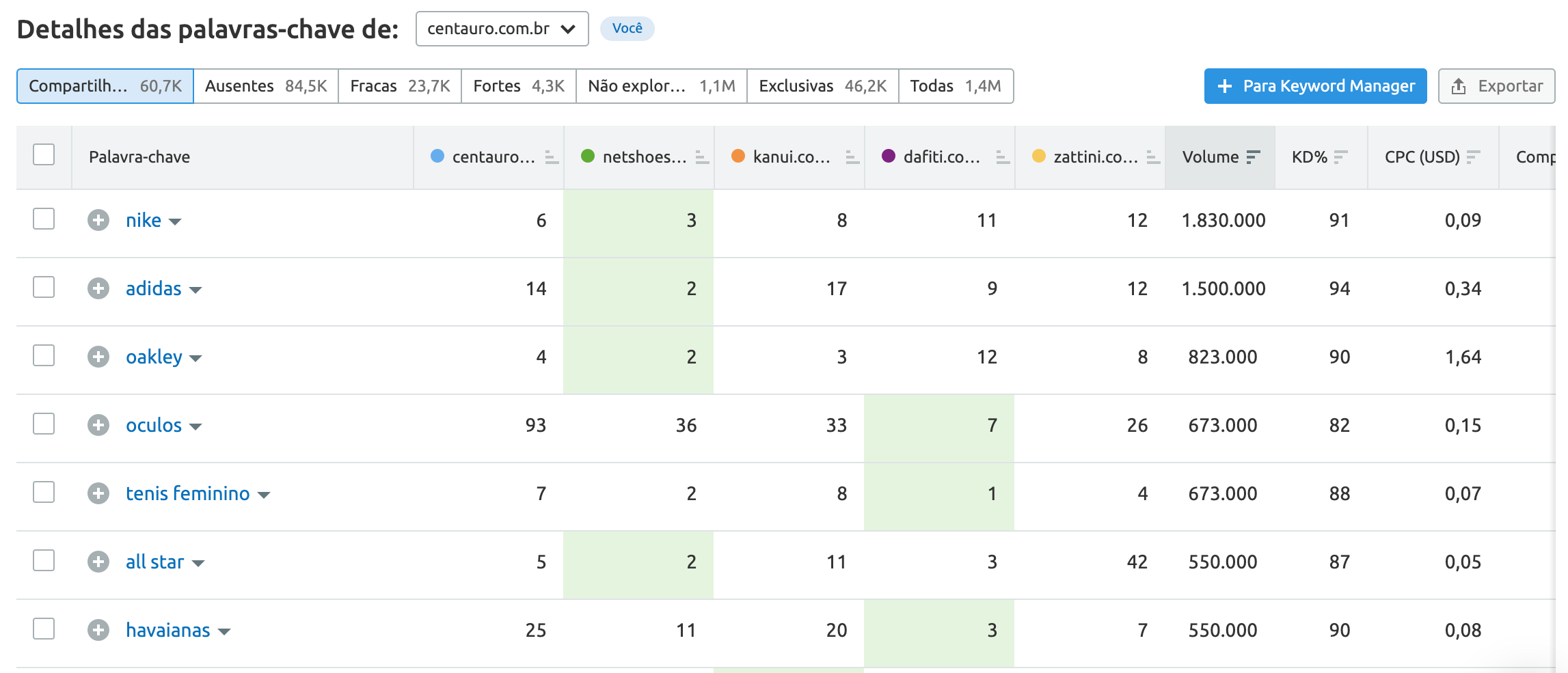This screenshot has height=673, width=1568.
Task: Expand the tenis feminino keyword arrow
Action: [264, 495]
